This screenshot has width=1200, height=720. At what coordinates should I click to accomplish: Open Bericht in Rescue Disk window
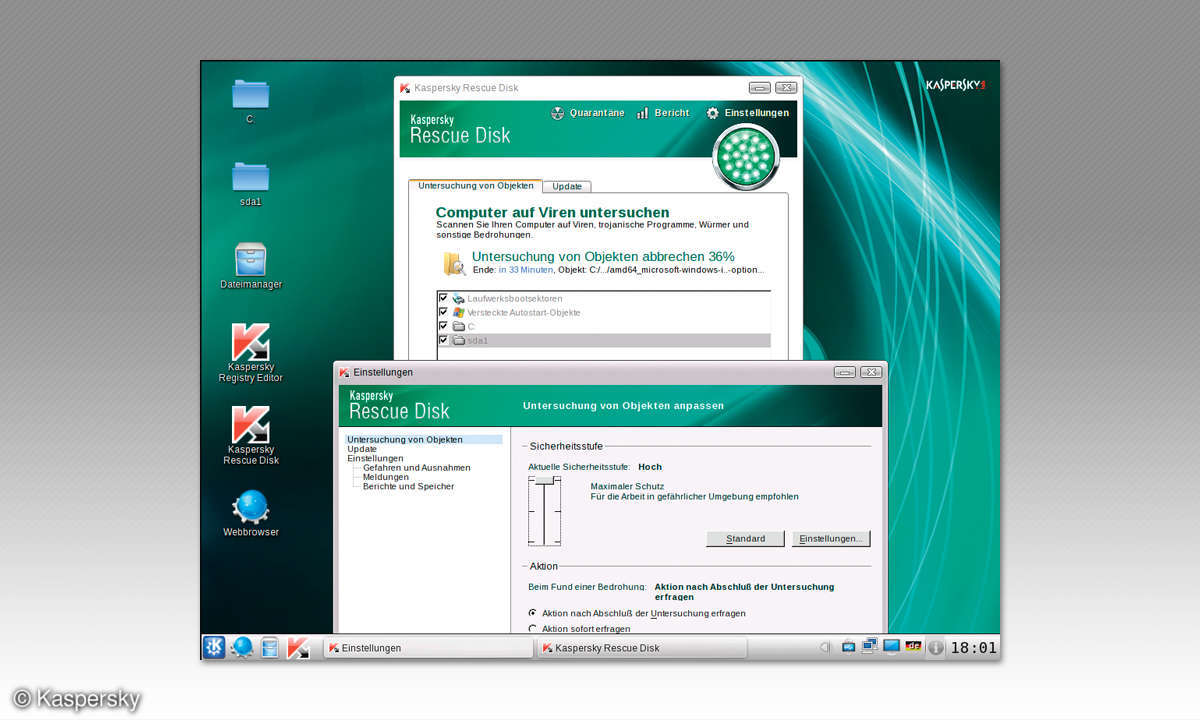663,113
